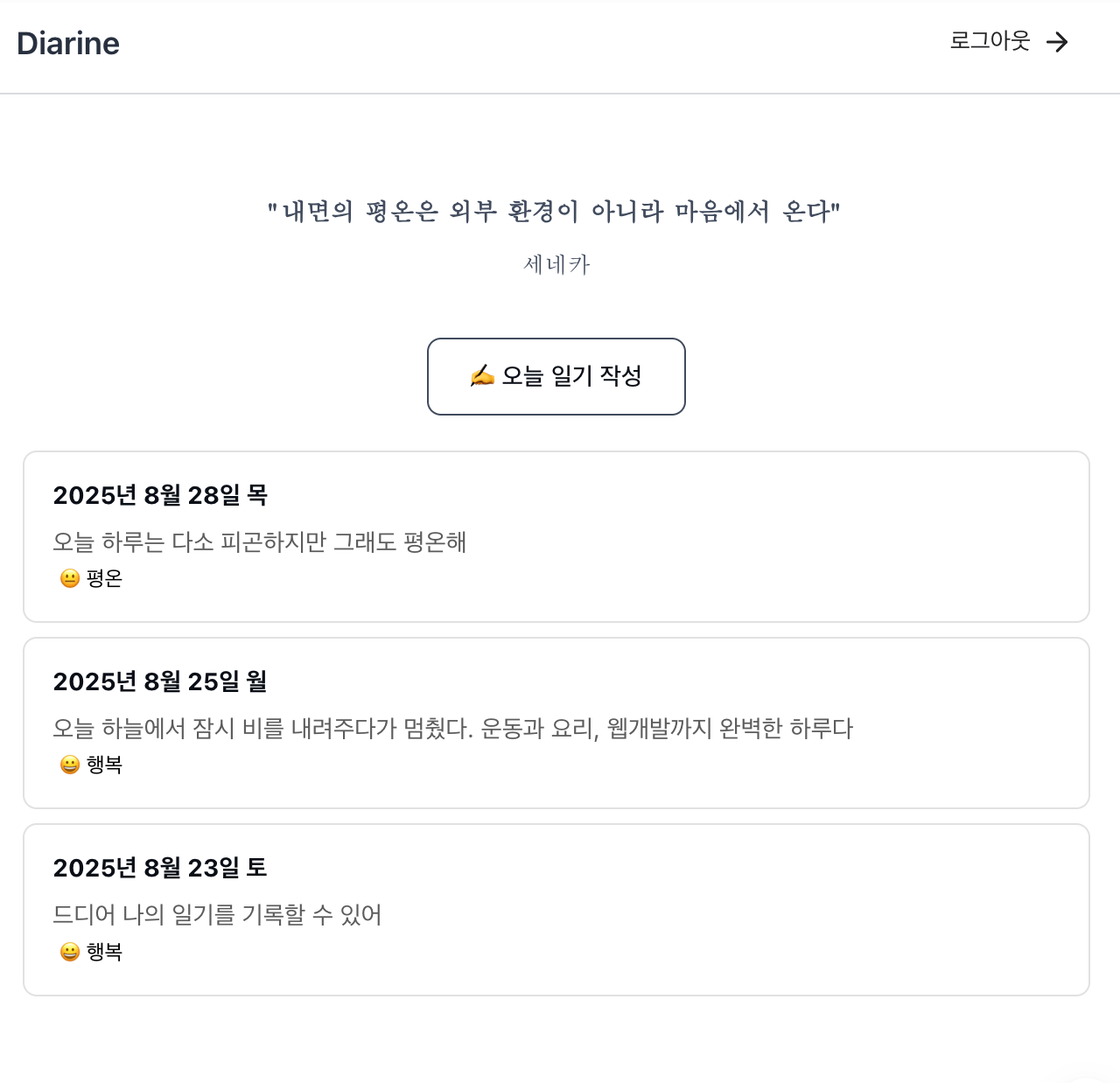1120x1083 pixels.
Task: Open the 2025년 8월 28일 목 diary entry
Action: click(160, 495)
